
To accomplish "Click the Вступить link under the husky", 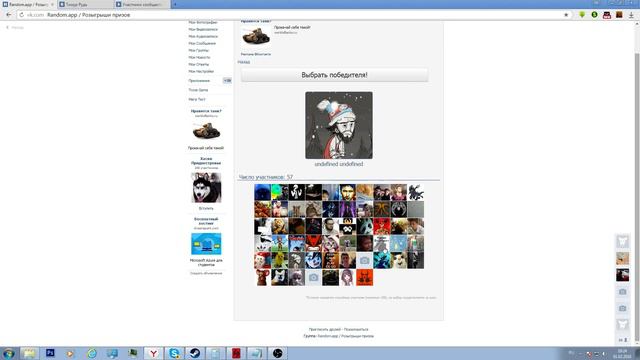I will pyautogui.click(x=206, y=208).
